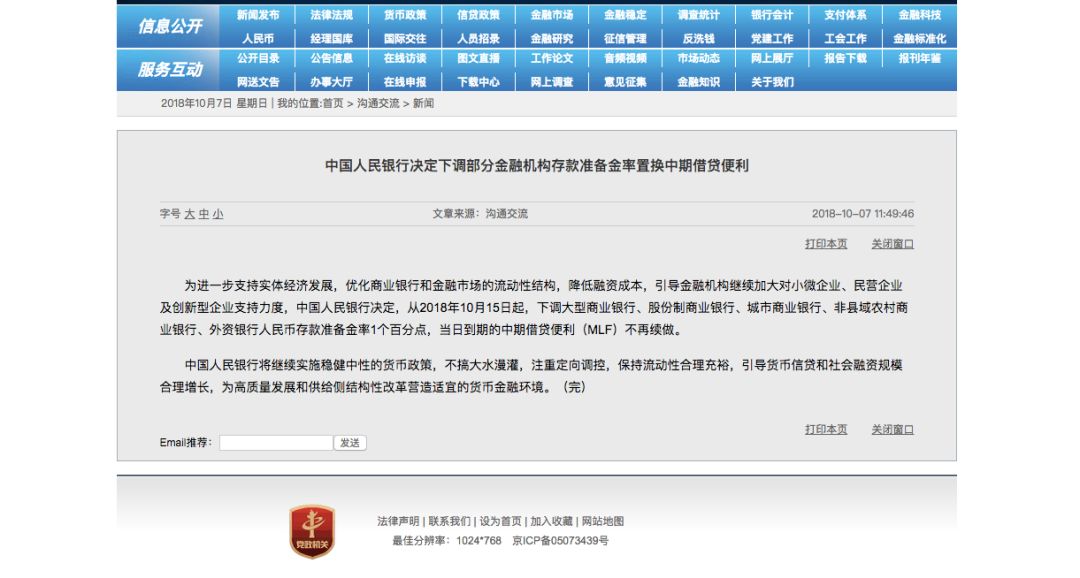Click 关闭窗口 below the article timestamp
Image resolution: width=1080 pixels, height=578 pixels.
tap(893, 244)
